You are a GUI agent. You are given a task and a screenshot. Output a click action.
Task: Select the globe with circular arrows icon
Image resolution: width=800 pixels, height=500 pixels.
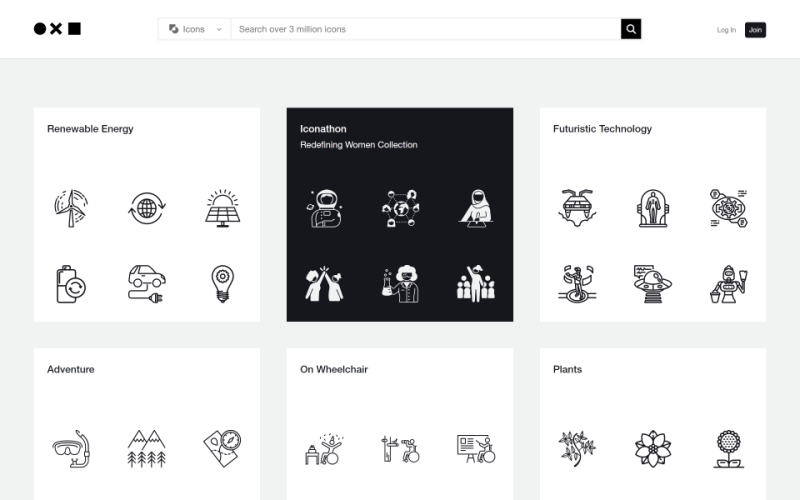(147, 208)
